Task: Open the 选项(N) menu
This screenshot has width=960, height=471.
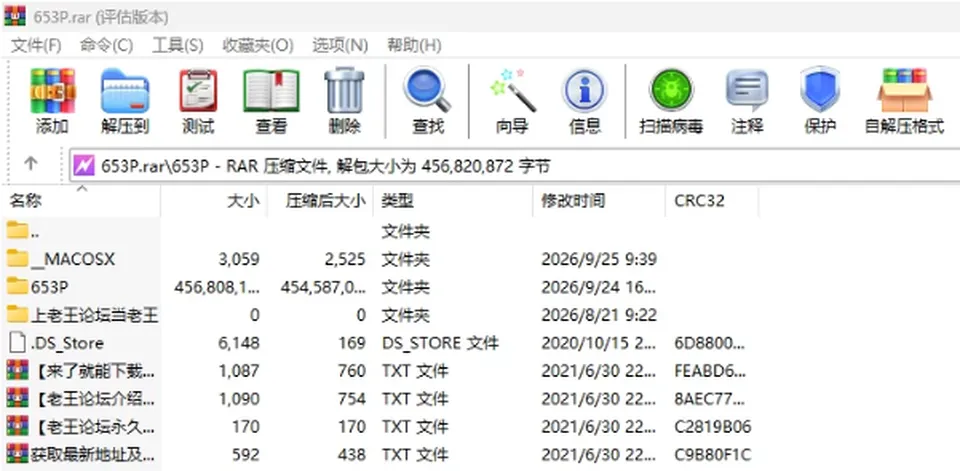Action: point(340,45)
